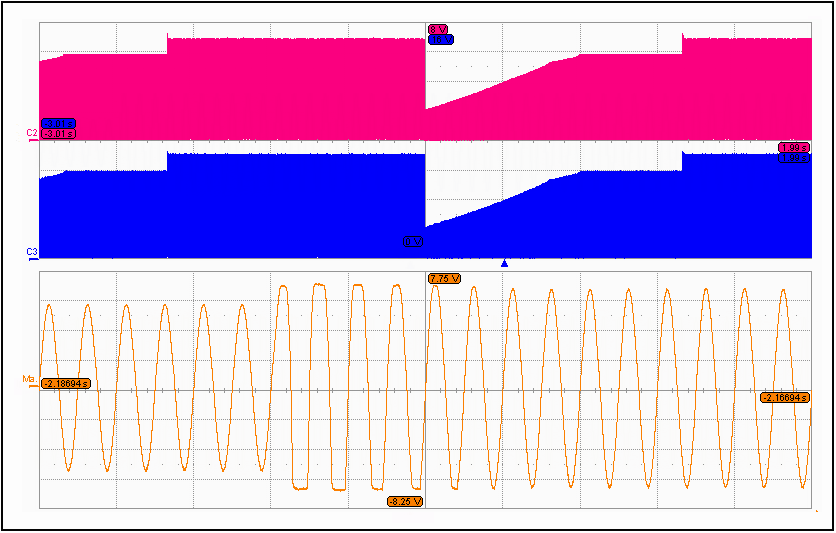Click the blue 1.99 s label on right
The height and width of the screenshot is (533, 836).
(792, 158)
